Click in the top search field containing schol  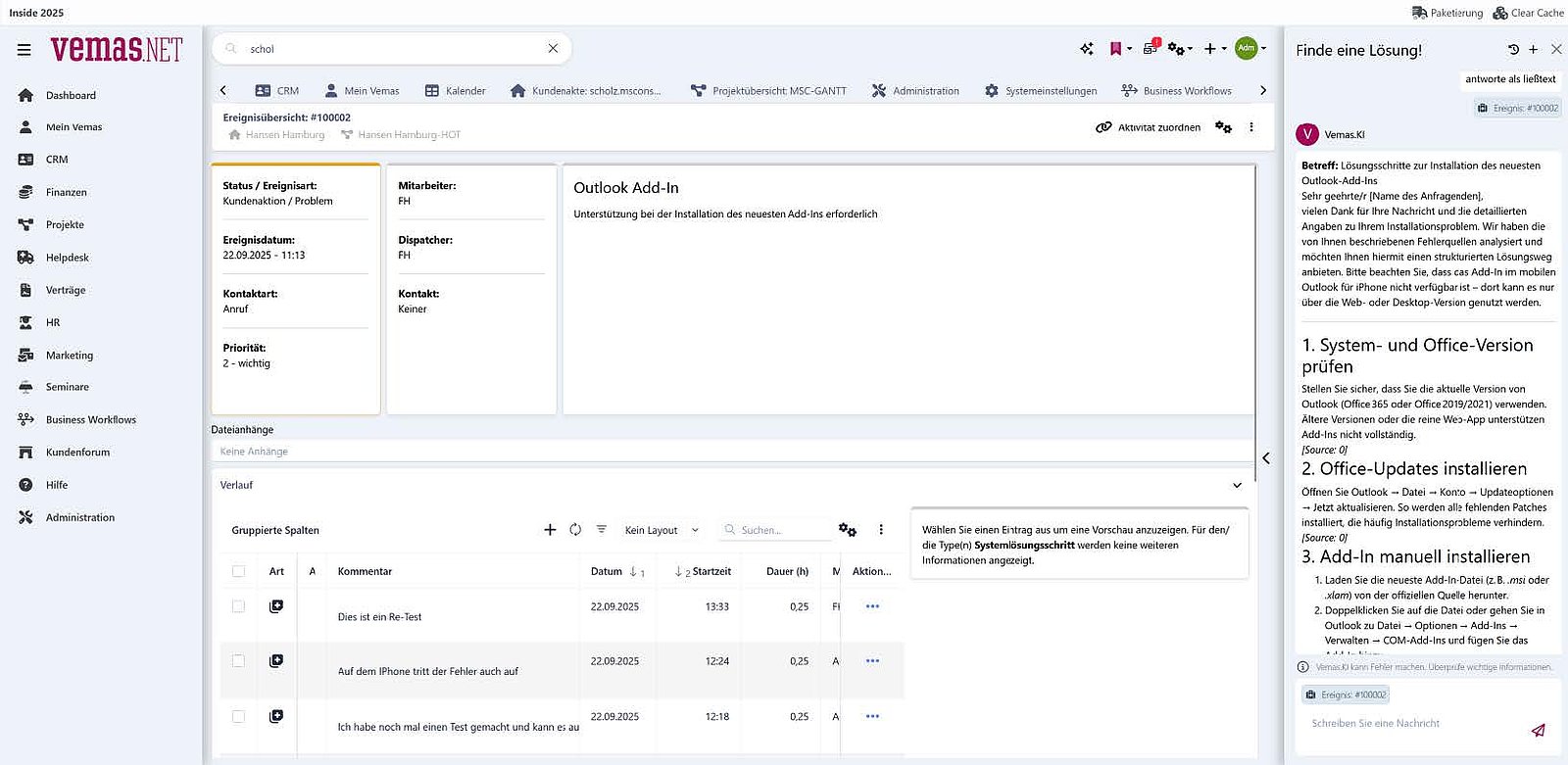coord(392,49)
